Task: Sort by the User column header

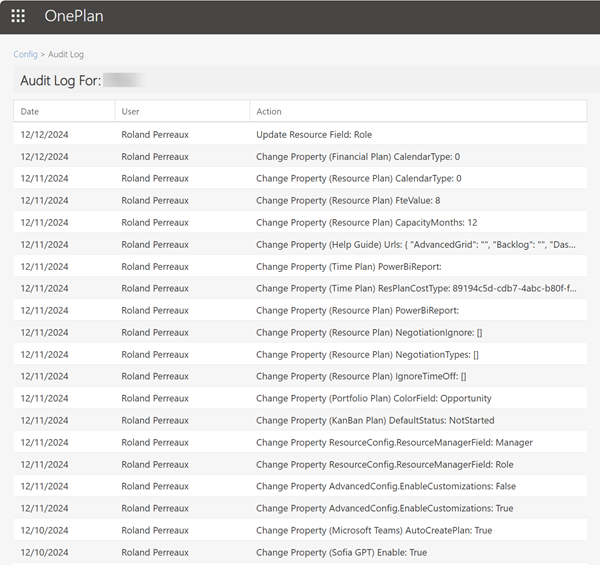Action: (183, 111)
